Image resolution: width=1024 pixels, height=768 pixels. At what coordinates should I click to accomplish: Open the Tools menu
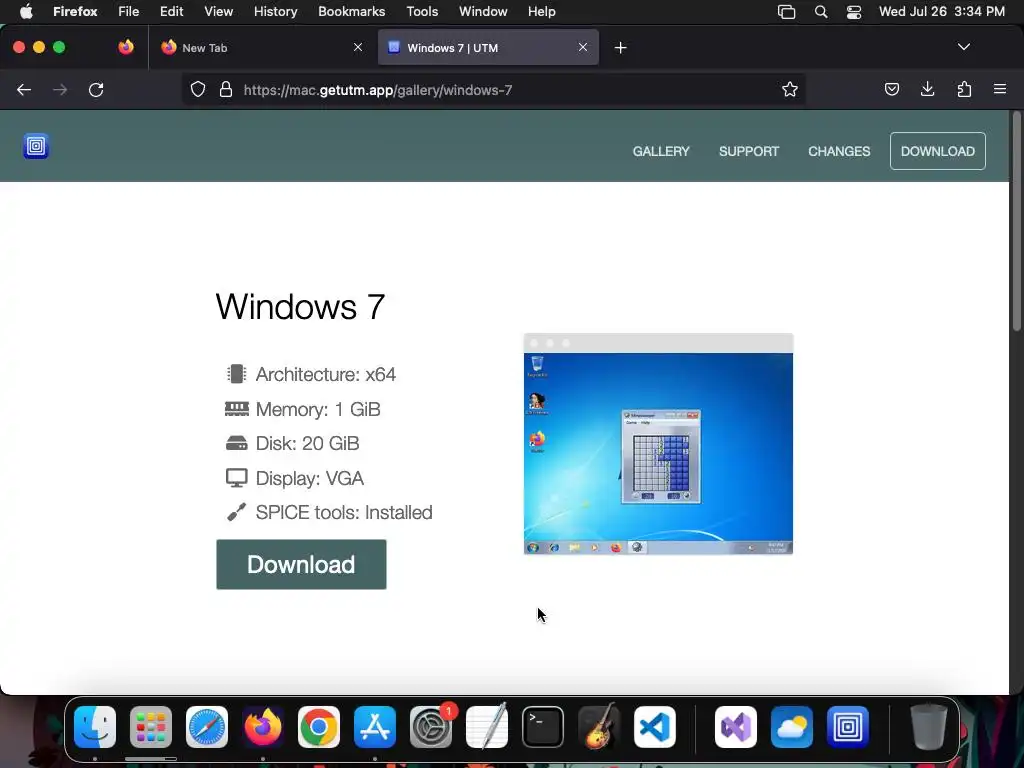(x=422, y=12)
